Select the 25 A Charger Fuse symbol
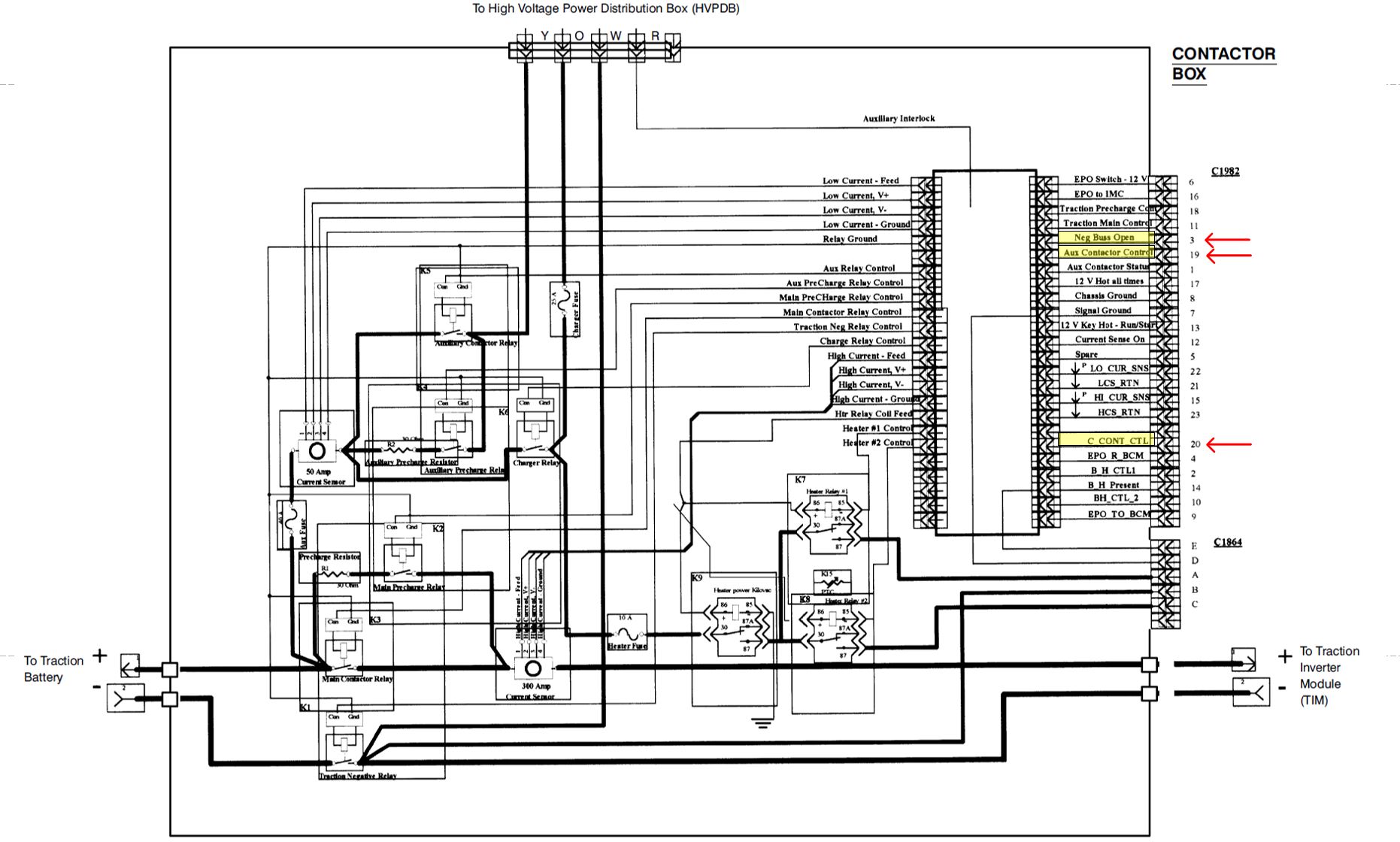The width and height of the screenshot is (1400, 842). [564, 307]
